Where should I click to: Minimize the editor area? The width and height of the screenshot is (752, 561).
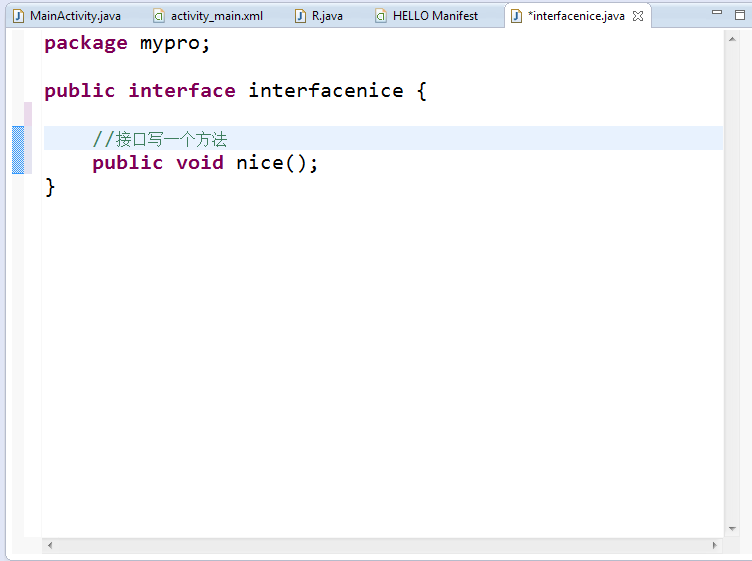tap(717, 12)
